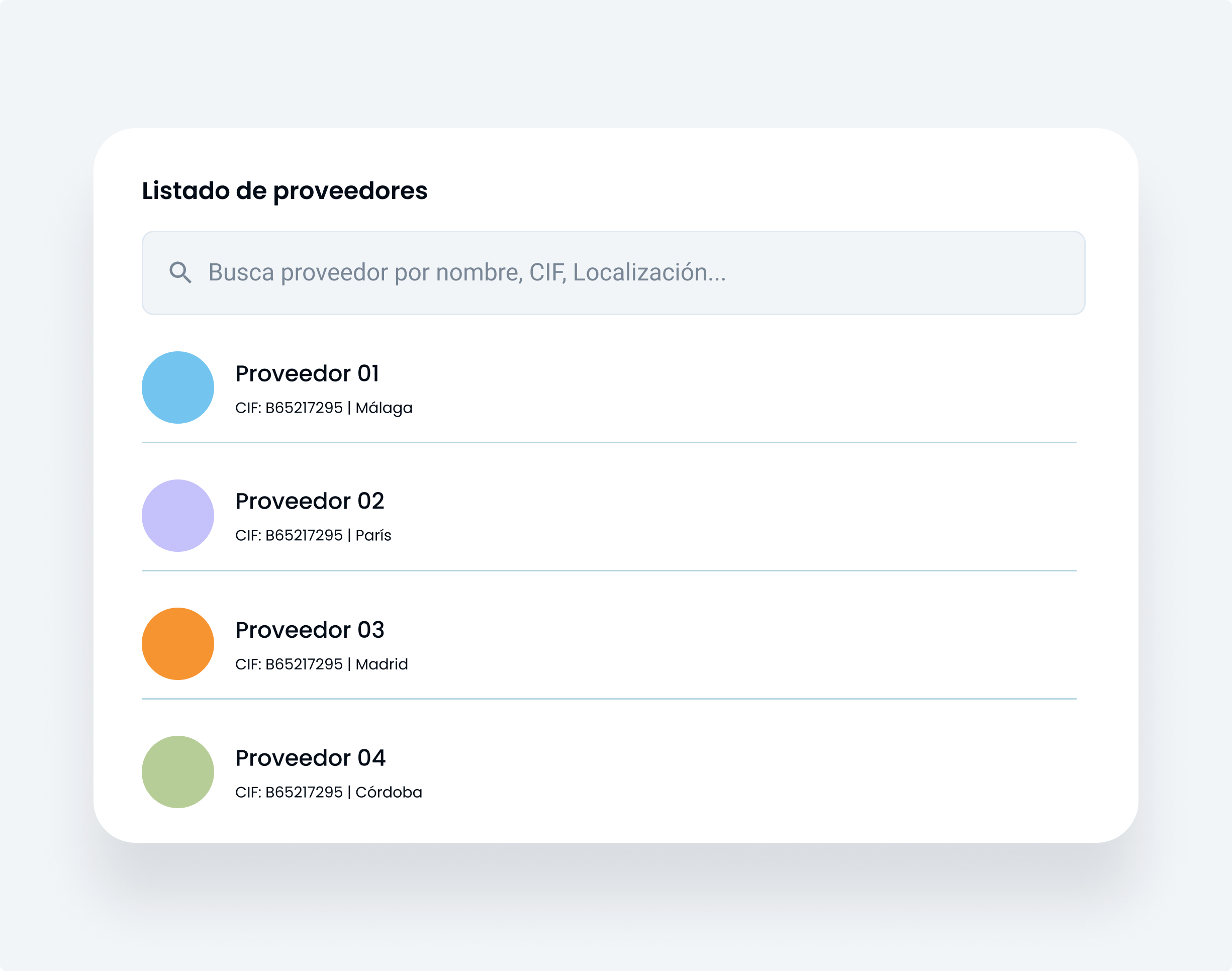Click the magnifying glass search icon
1232x971 pixels.
tap(180, 273)
